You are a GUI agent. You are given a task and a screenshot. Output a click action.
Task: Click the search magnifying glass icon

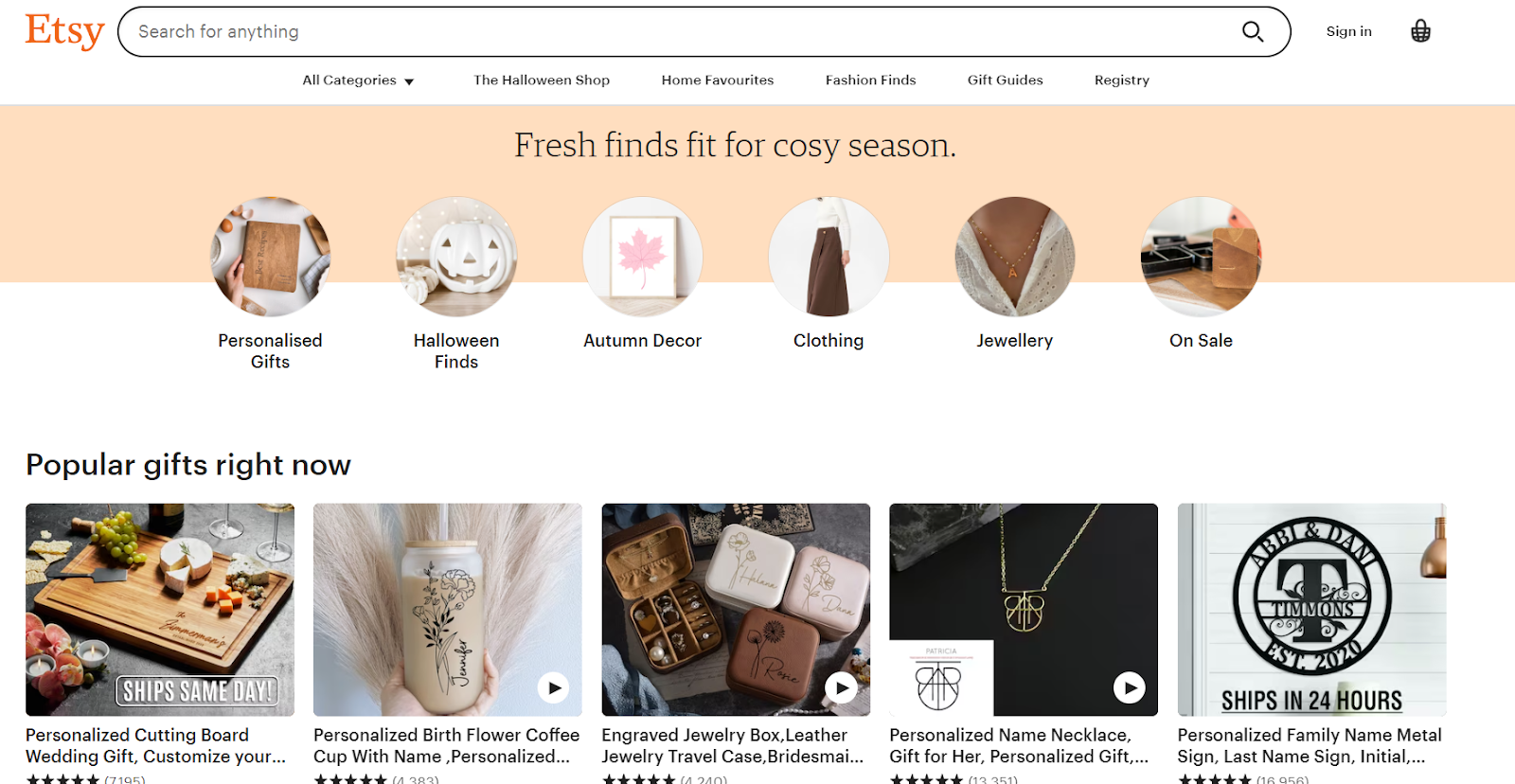1252,31
